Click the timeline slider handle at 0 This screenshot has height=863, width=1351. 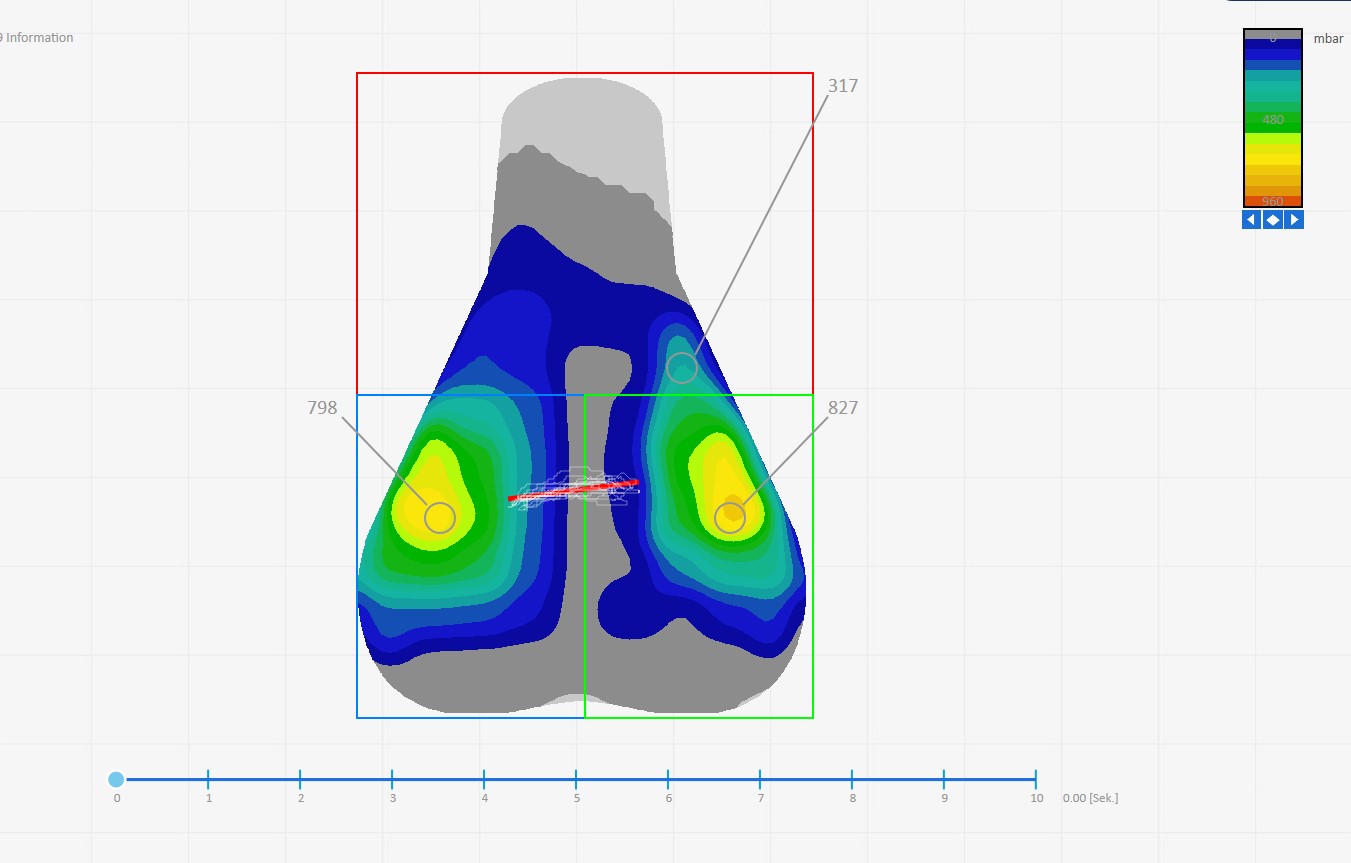pos(116,779)
